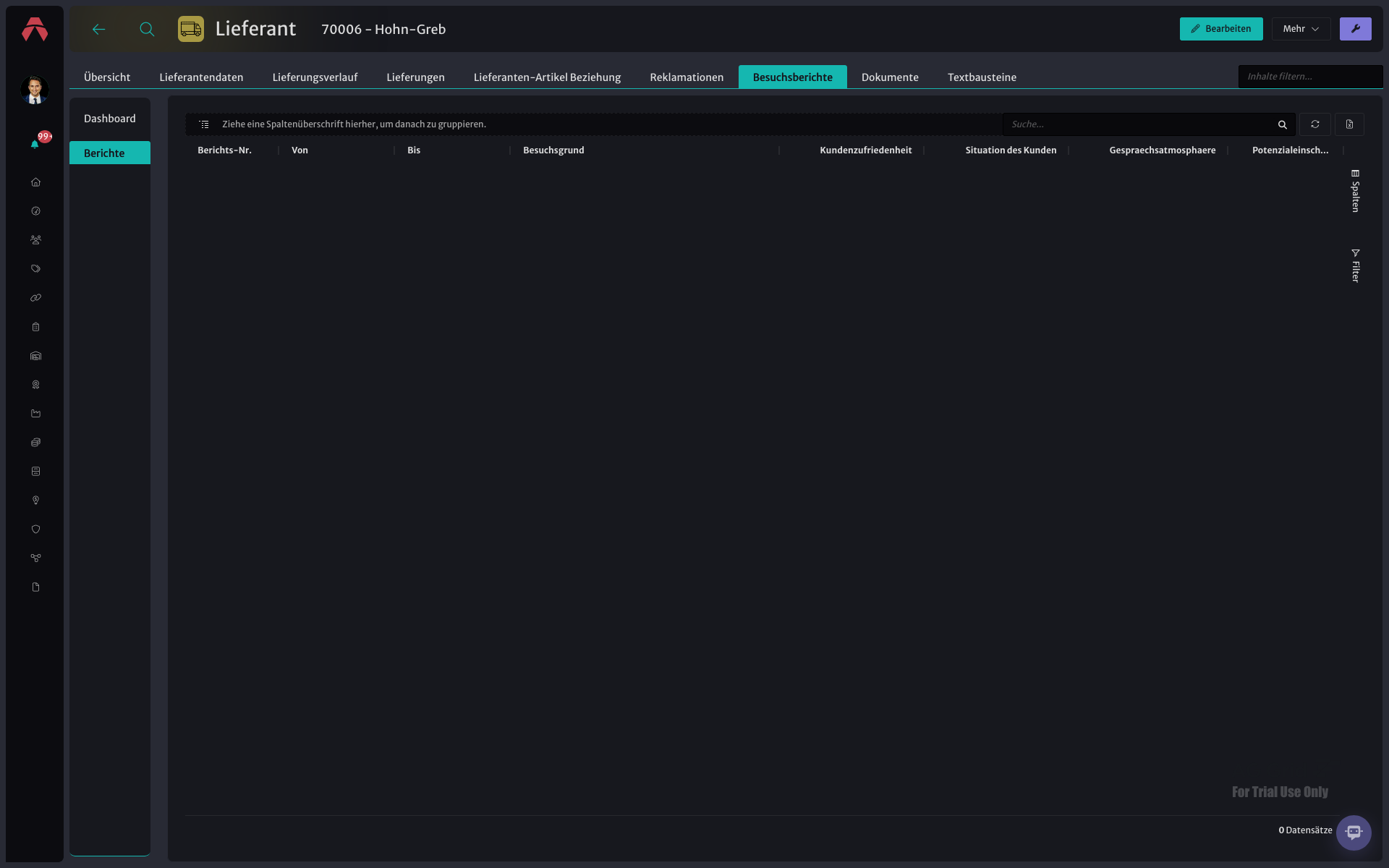Sort by Berichts-Nr. column header
The height and width of the screenshot is (868, 1389).
tap(224, 150)
